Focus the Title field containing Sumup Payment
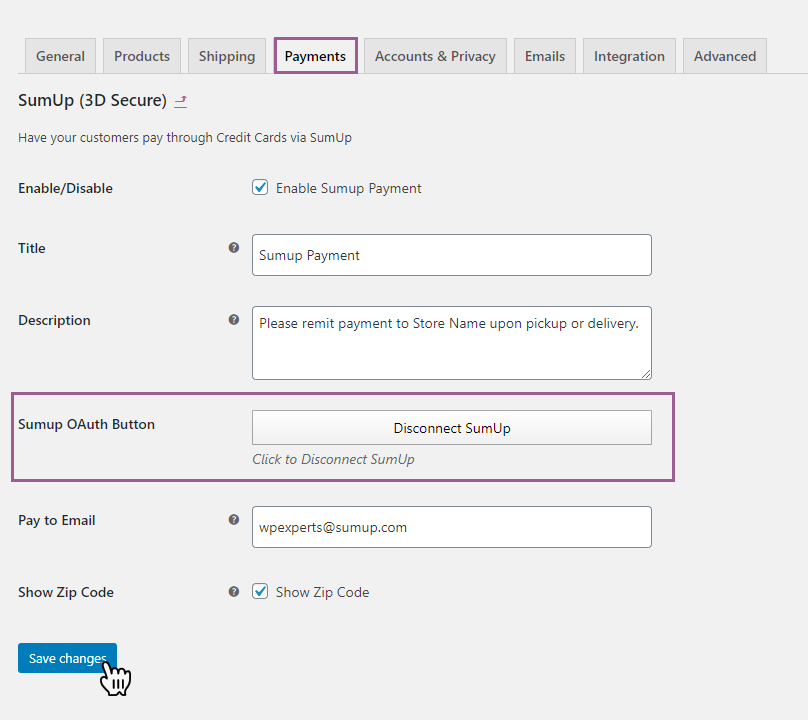The width and height of the screenshot is (808, 720). [x=451, y=255]
